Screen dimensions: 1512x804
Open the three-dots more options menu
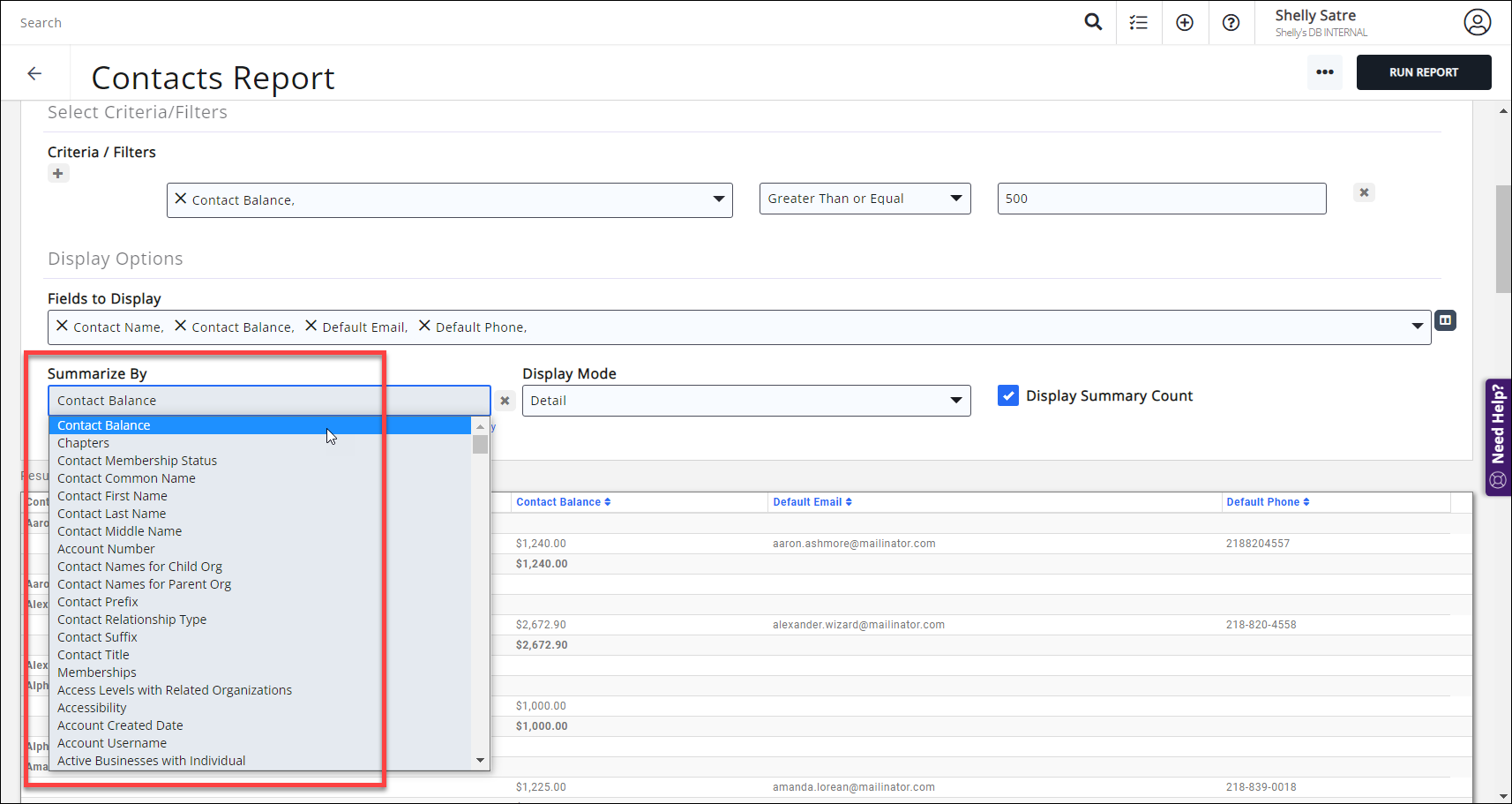(x=1324, y=72)
